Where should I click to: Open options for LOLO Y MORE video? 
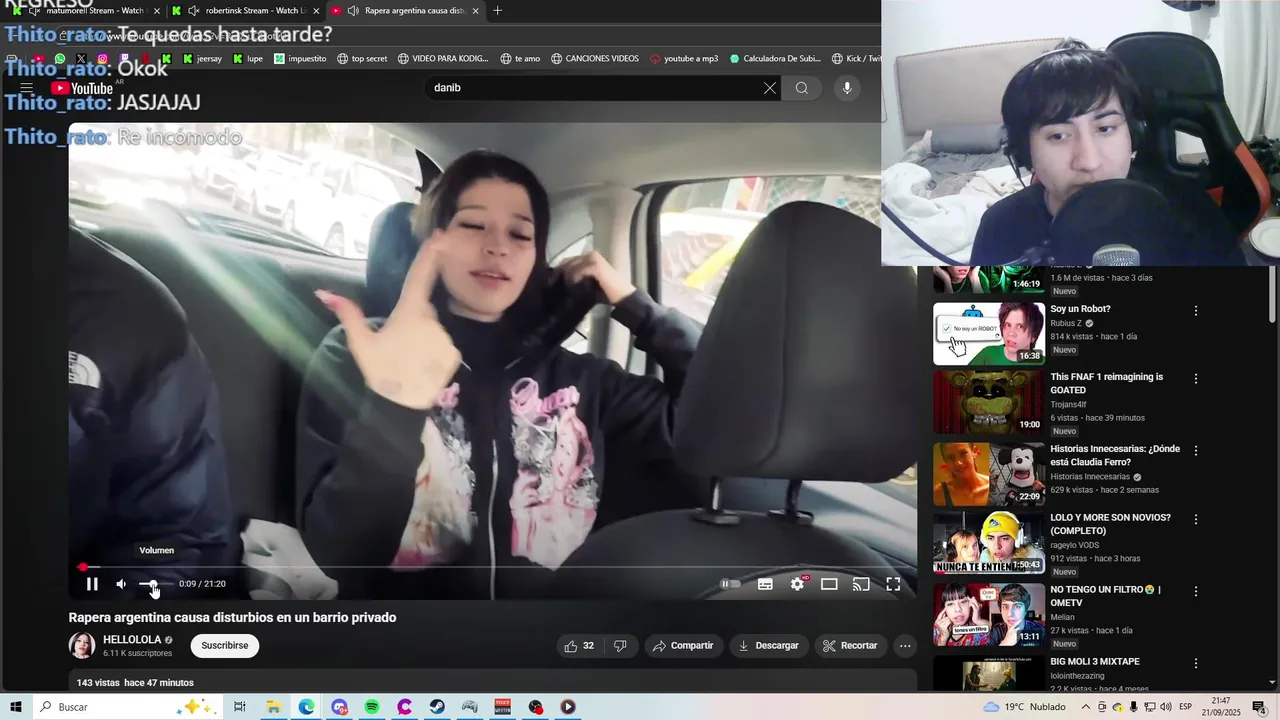(x=1196, y=520)
